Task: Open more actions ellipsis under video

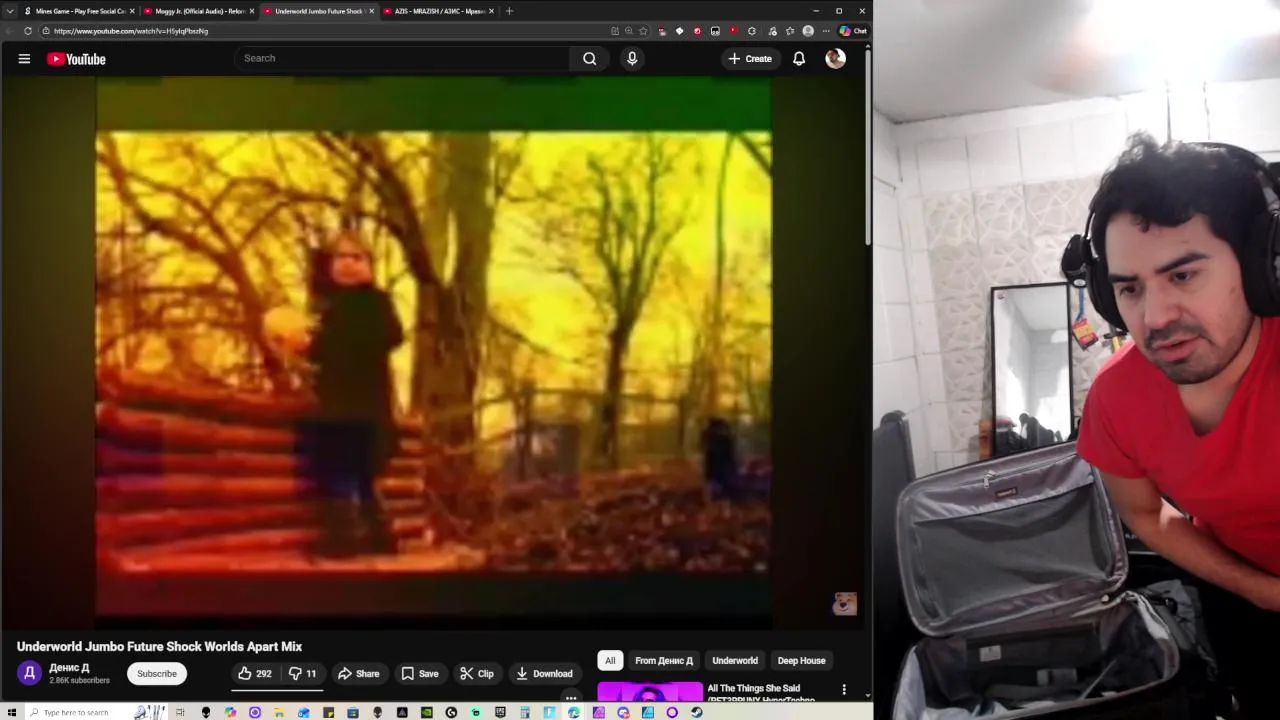Action: [x=571, y=698]
